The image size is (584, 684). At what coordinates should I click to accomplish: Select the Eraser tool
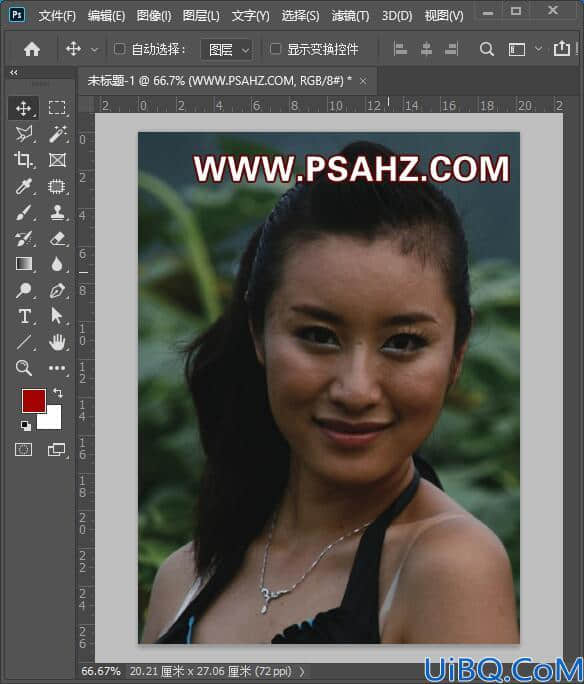pos(57,238)
